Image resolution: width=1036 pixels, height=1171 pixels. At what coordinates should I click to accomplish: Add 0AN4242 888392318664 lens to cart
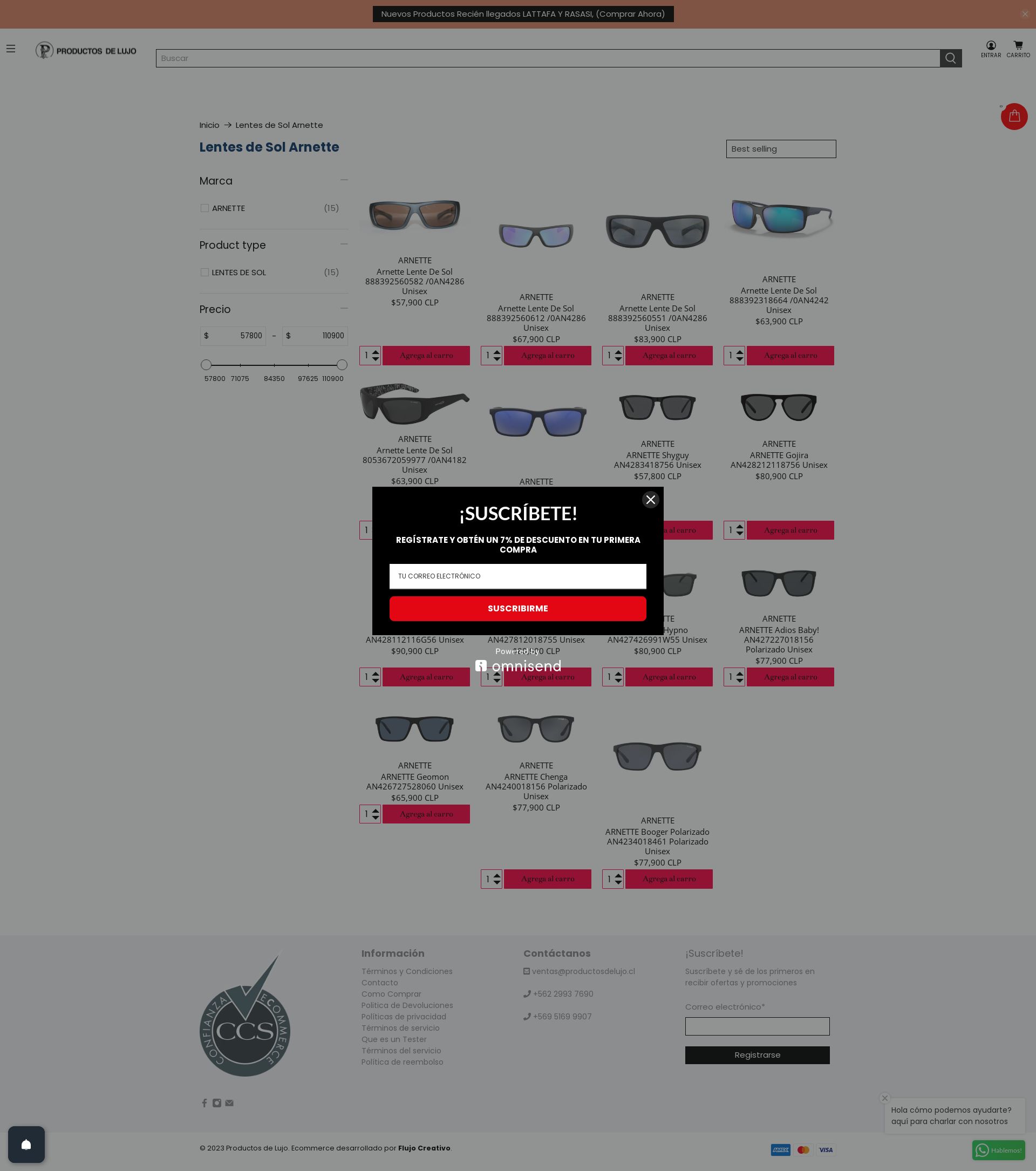click(790, 355)
